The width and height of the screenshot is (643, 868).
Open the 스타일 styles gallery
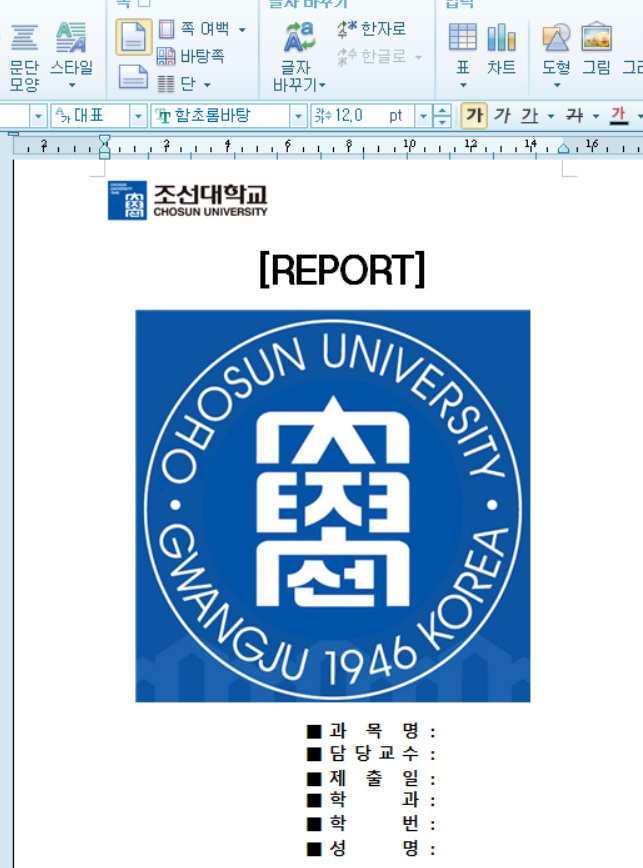(71, 55)
